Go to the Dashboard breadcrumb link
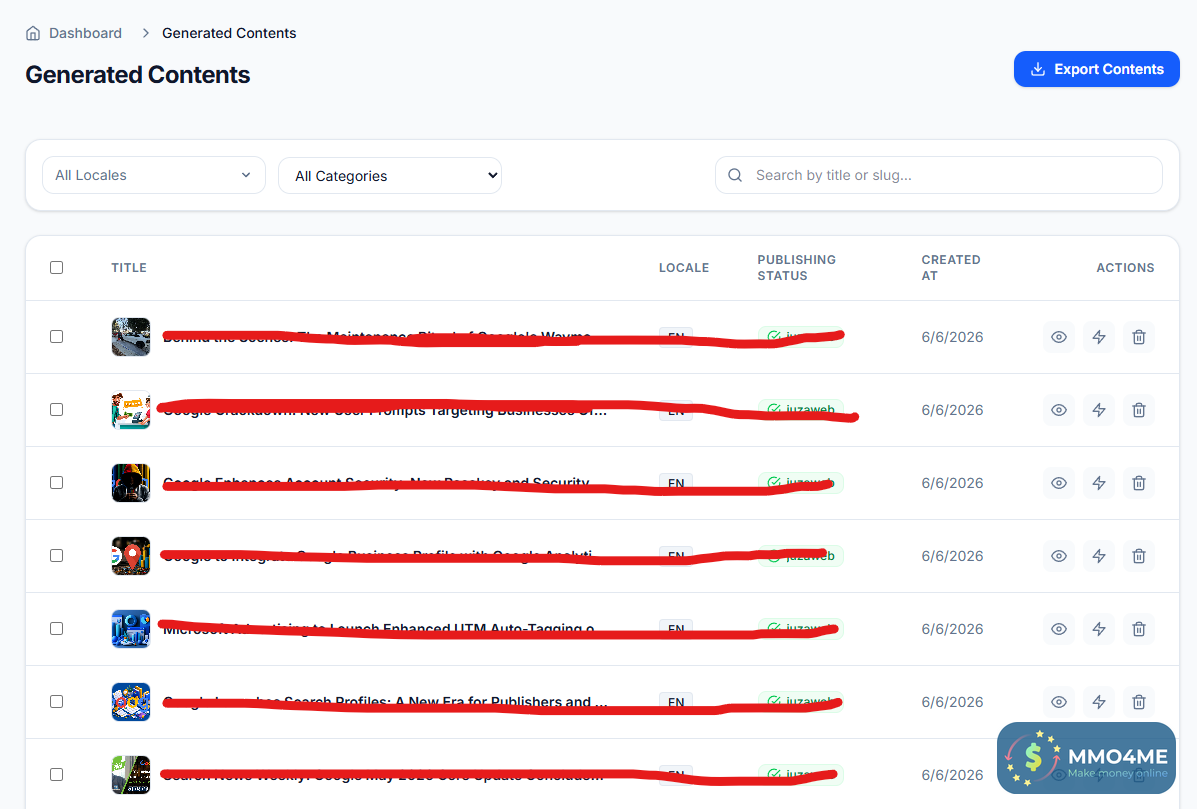The image size is (1197, 809). click(x=86, y=33)
